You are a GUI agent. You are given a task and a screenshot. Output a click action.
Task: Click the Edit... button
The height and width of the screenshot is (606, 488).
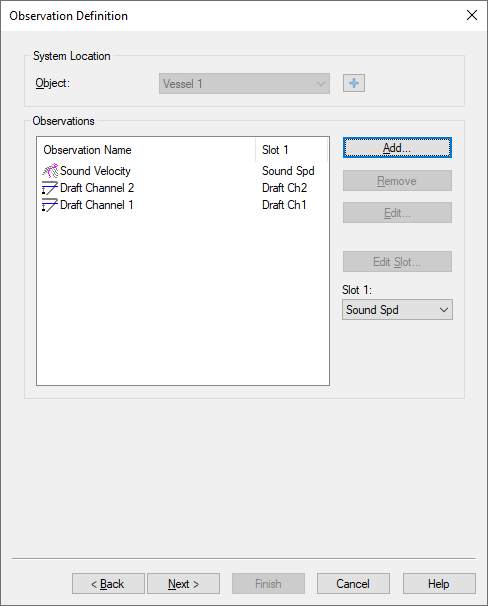[397, 213]
